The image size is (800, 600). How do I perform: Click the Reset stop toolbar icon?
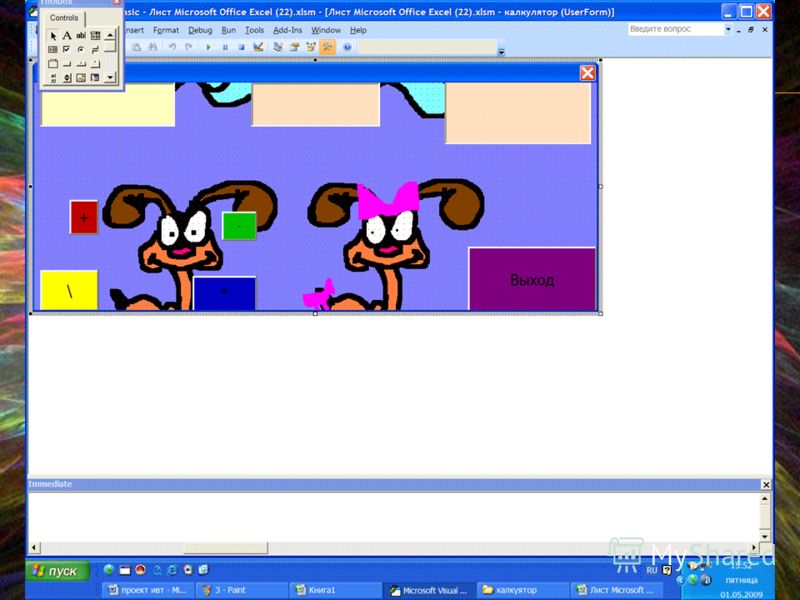click(x=241, y=47)
